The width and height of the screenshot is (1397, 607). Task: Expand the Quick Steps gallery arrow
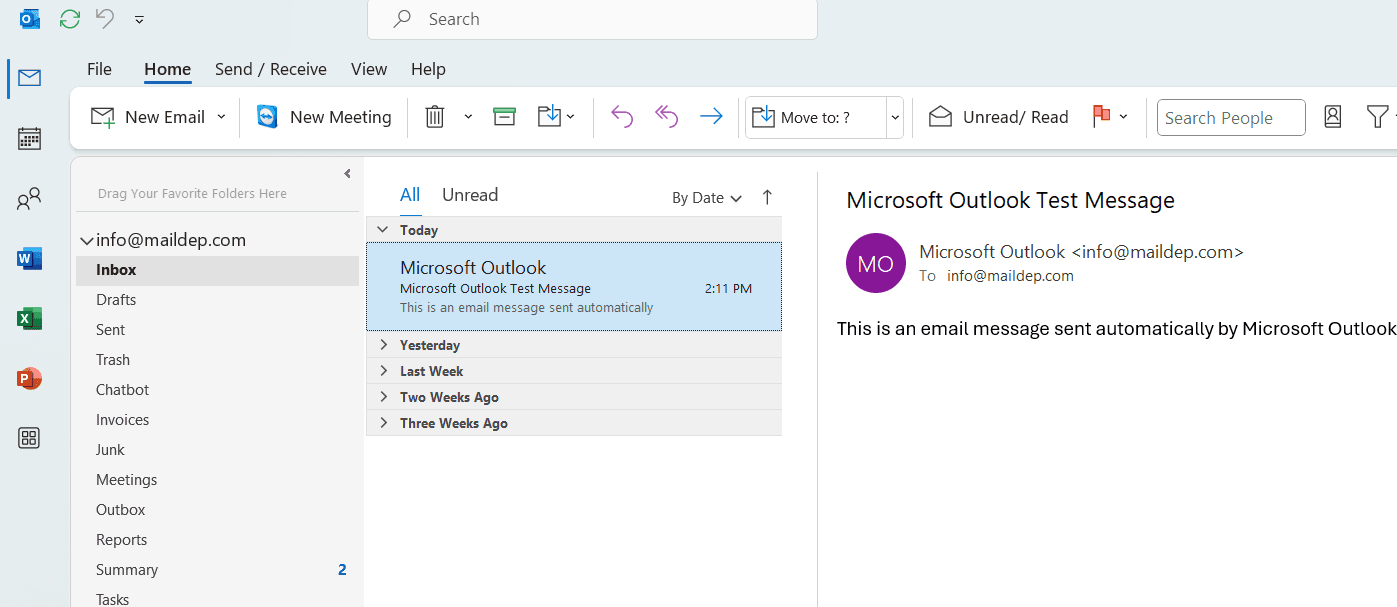point(895,117)
